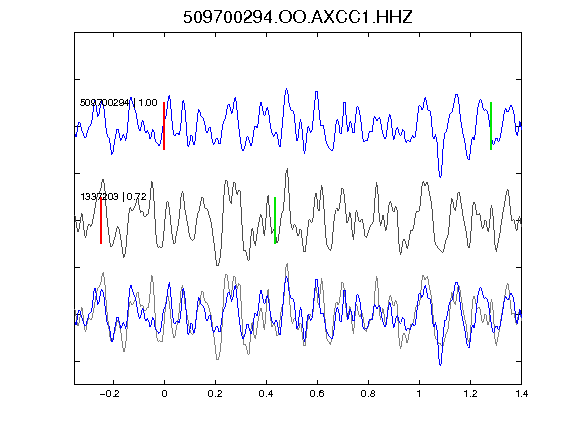Image resolution: width=576 pixels, height=432 pixels.
Task: Select the trace label 1337203 | 0.72
Action: pos(113,197)
